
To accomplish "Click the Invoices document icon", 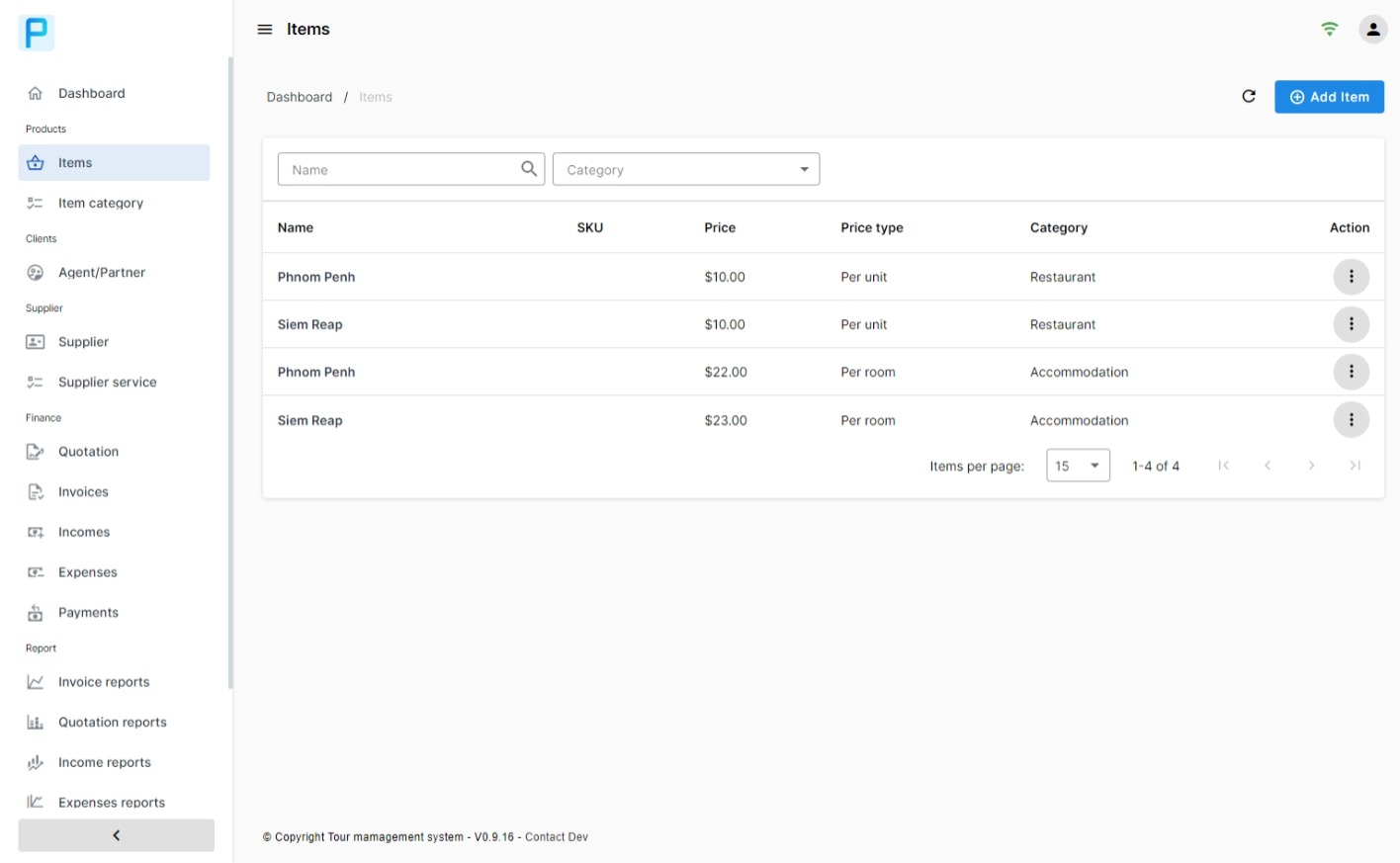I will (36, 492).
